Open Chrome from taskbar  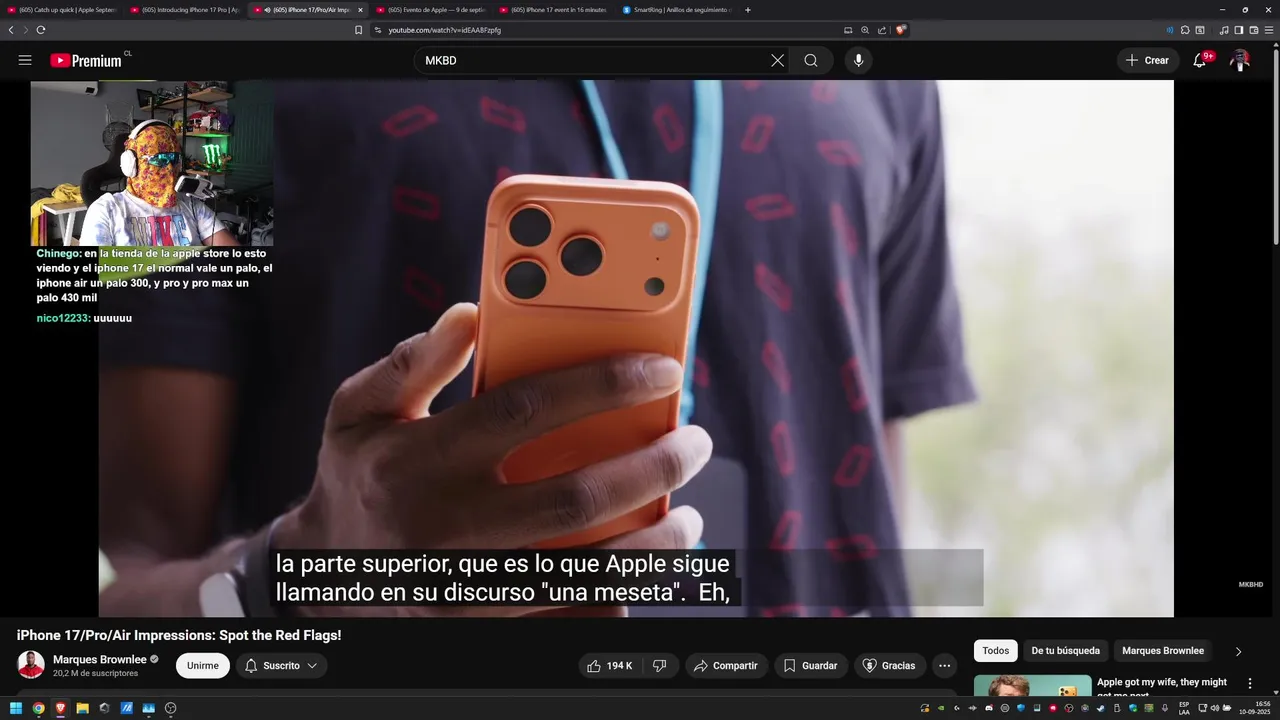pyautogui.click(x=38, y=708)
